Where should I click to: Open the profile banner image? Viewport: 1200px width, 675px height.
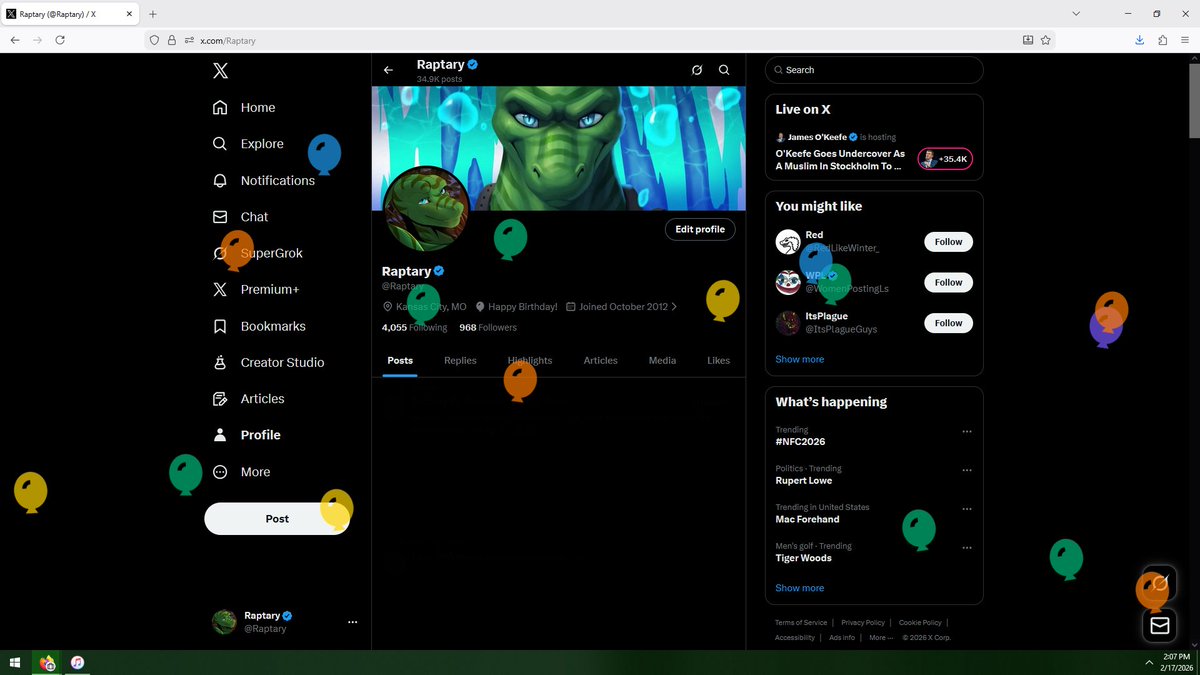pyautogui.click(x=558, y=148)
